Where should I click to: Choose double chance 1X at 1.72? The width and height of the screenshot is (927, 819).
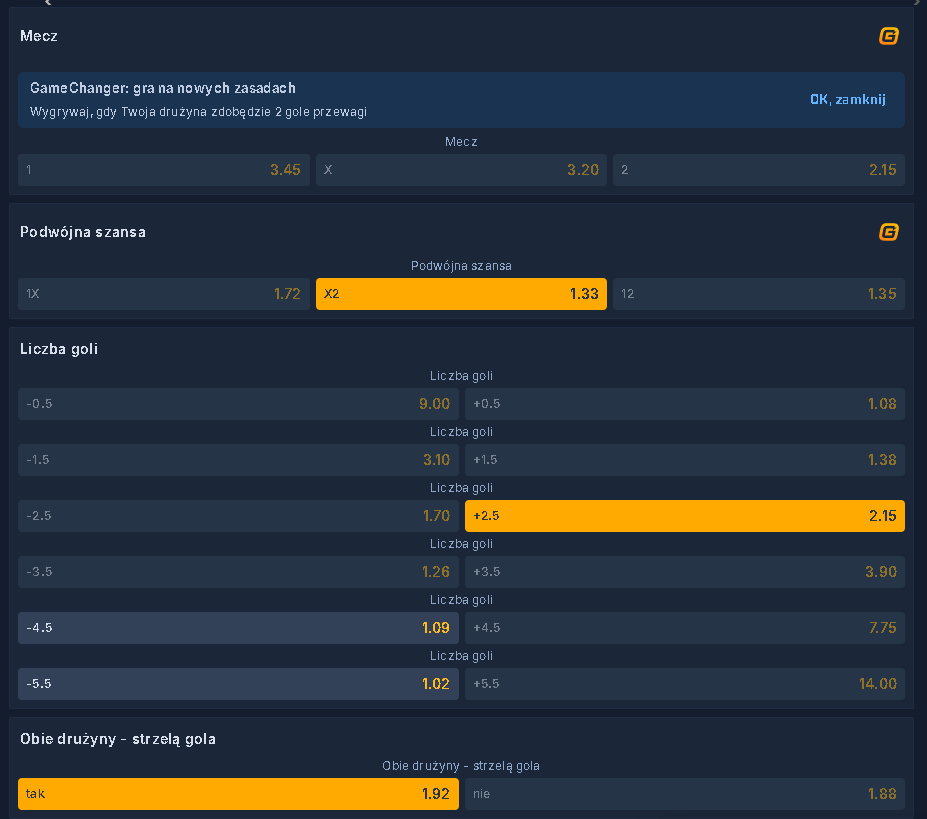164,294
